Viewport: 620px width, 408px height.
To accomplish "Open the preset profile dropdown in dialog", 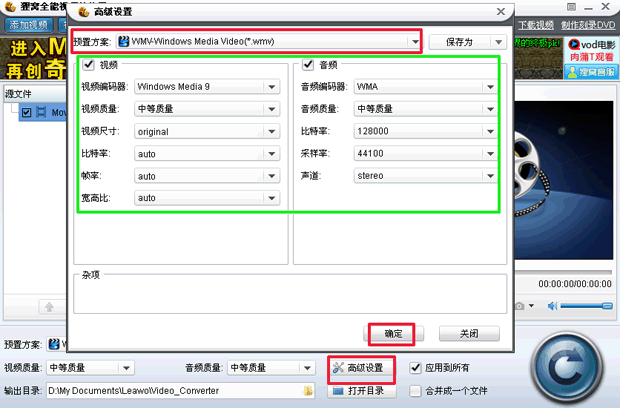I will coord(414,42).
